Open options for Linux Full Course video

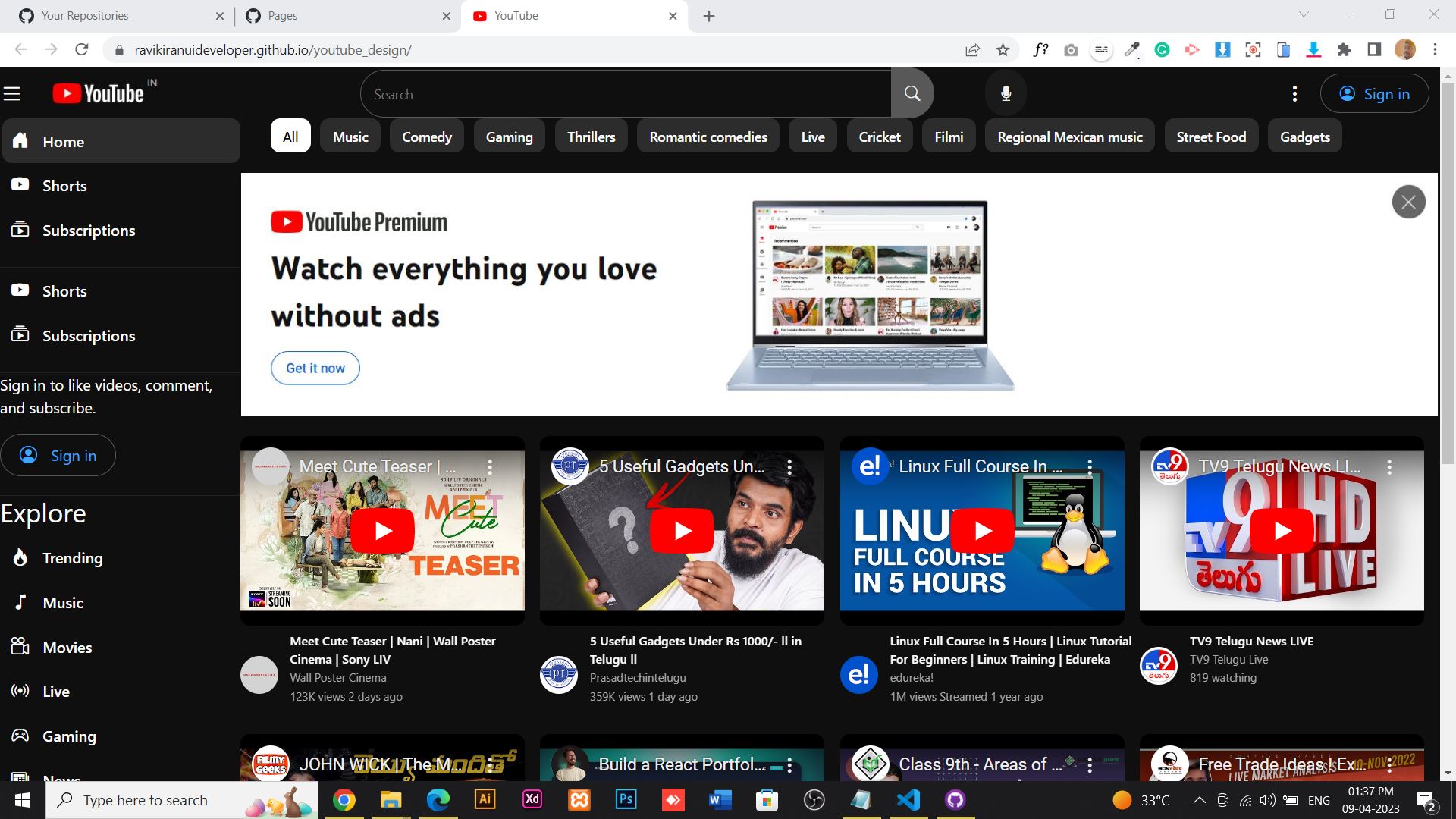coord(1090,466)
